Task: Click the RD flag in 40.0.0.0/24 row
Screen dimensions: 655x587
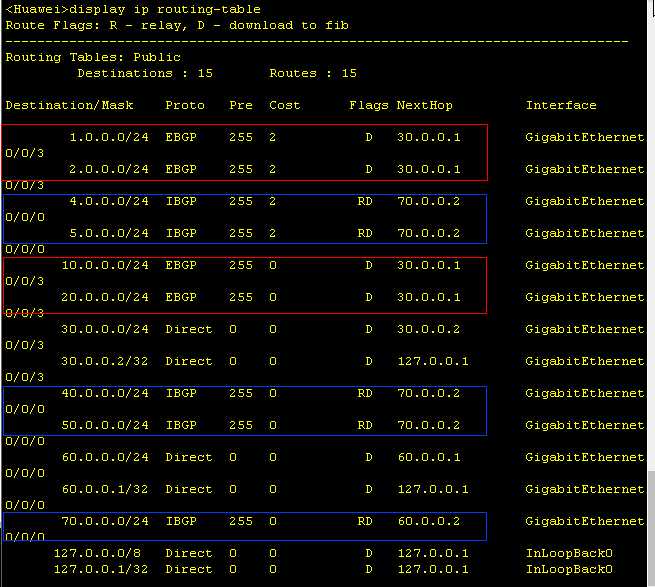Action: click(x=365, y=393)
